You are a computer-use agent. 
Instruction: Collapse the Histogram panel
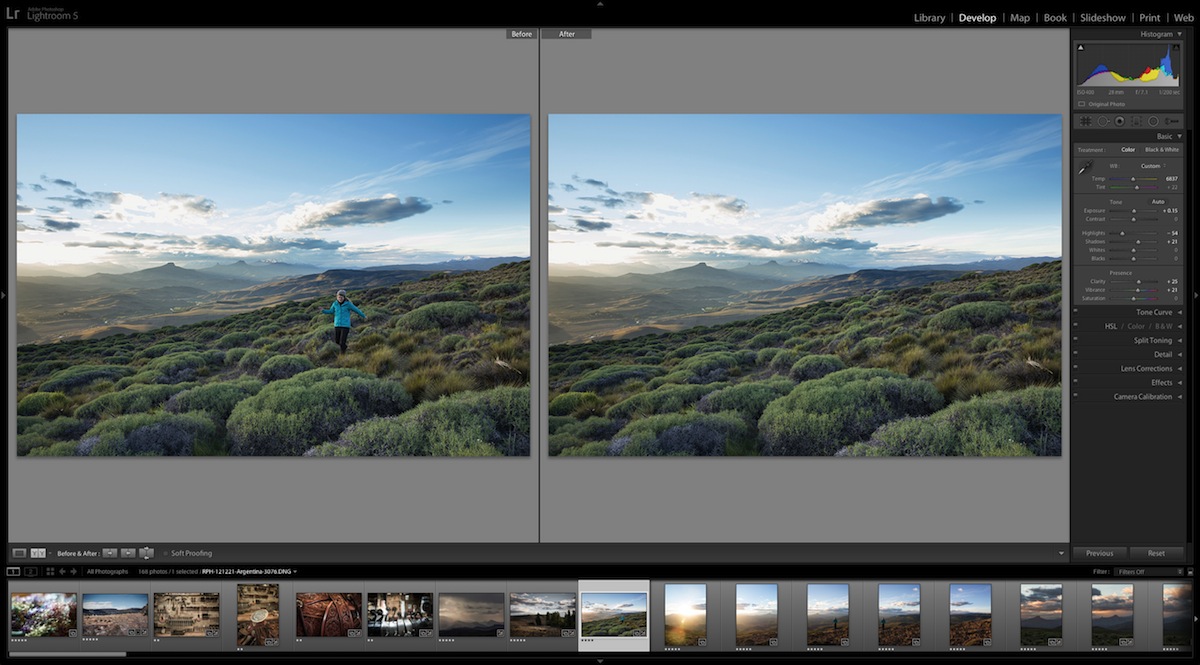pos(1180,34)
